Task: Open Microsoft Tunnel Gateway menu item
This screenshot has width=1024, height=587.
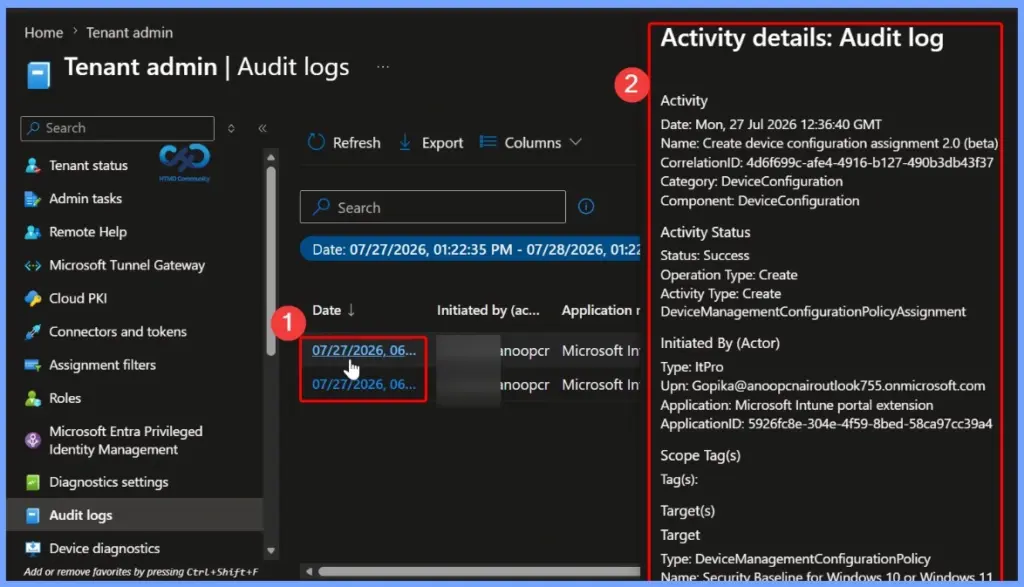Action: 127,266
